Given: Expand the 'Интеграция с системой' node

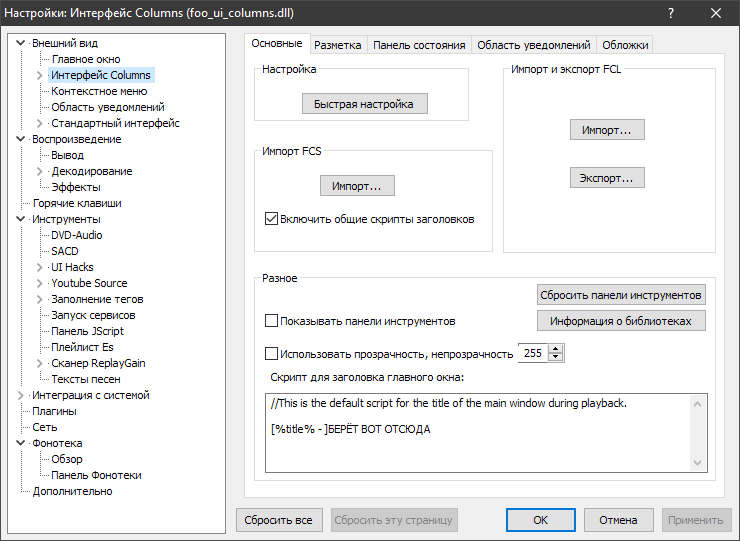Looking at the screenshot, I should click(22, 395).
